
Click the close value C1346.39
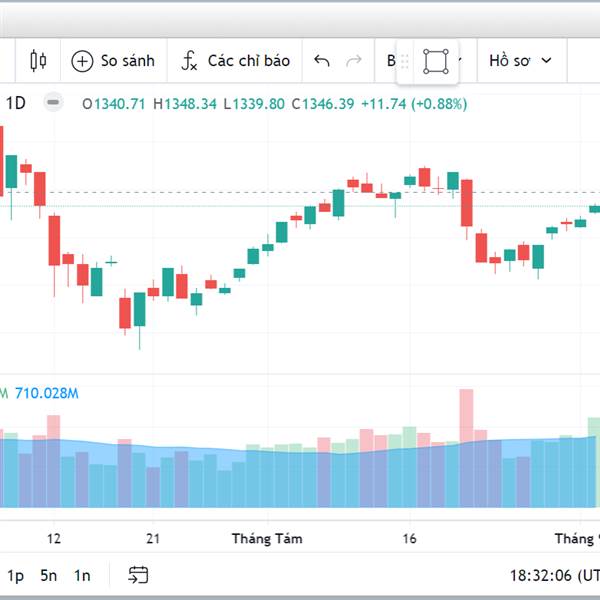coord(323,104)
